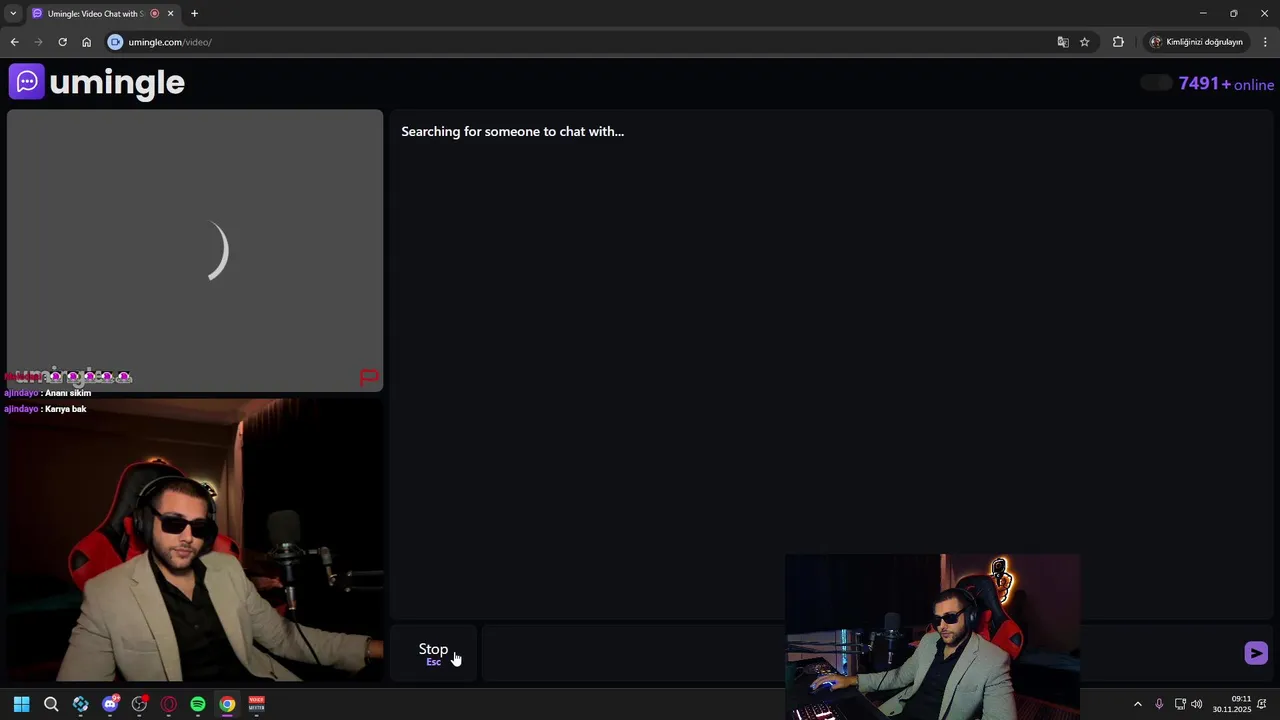Click the red report flag on the stranger video
The height and width of the screenshot is (720, 1280).
pos(369,377)
